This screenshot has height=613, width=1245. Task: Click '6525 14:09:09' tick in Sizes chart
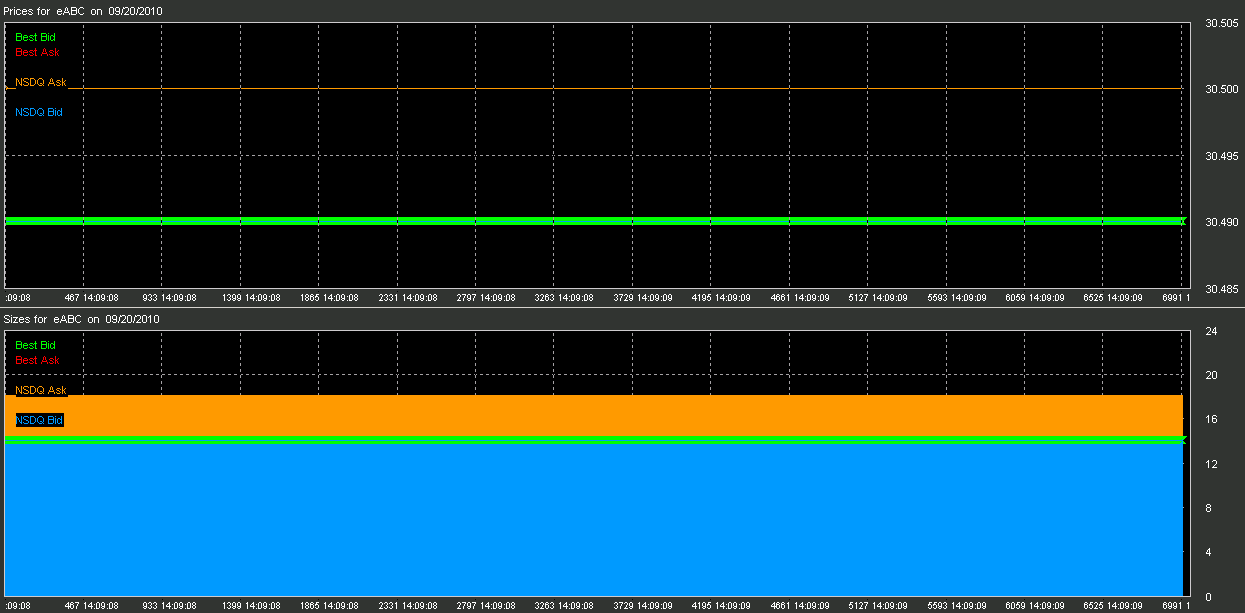1112,606
